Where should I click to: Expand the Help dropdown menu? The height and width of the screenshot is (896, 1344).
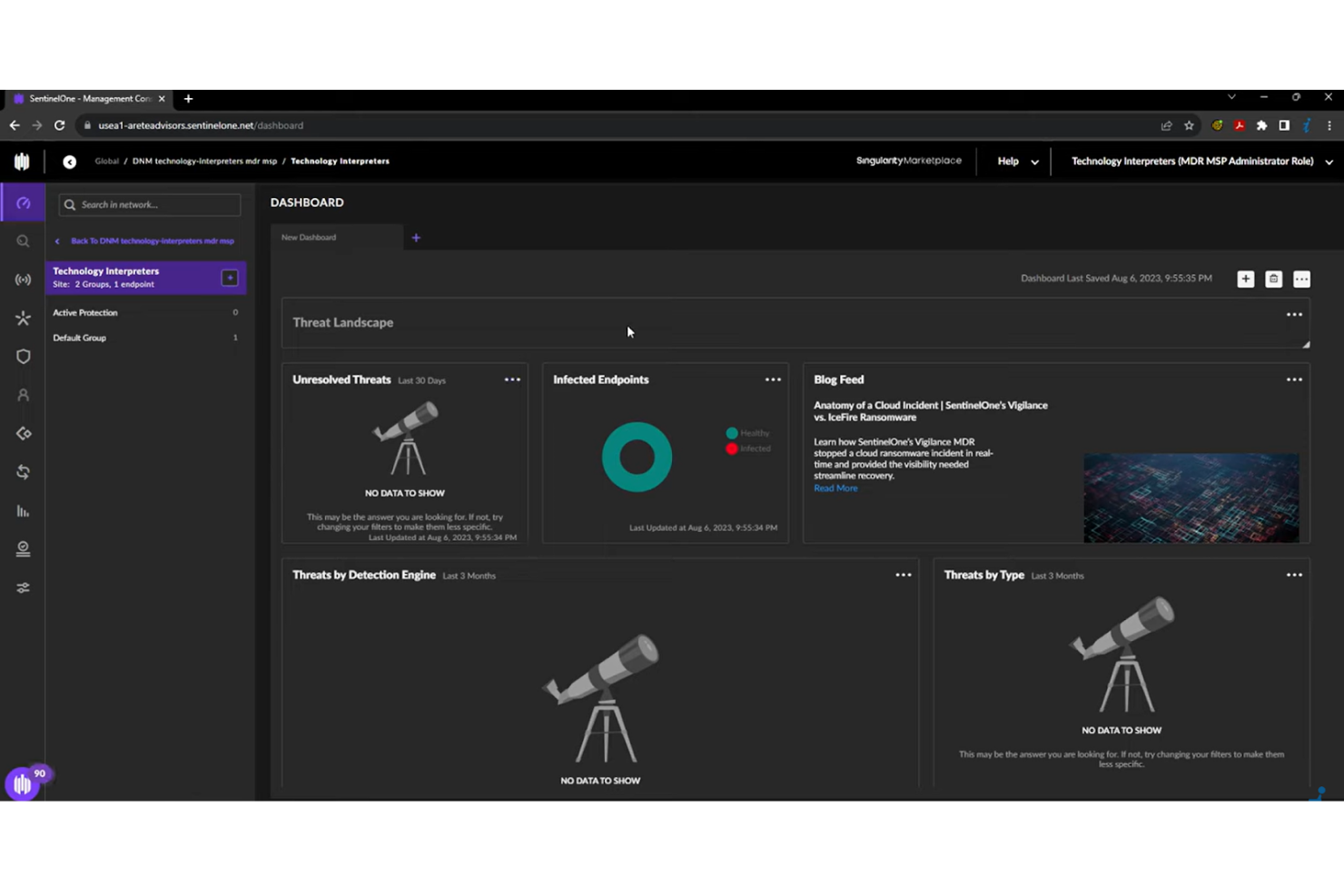(x=1014, y=161)
